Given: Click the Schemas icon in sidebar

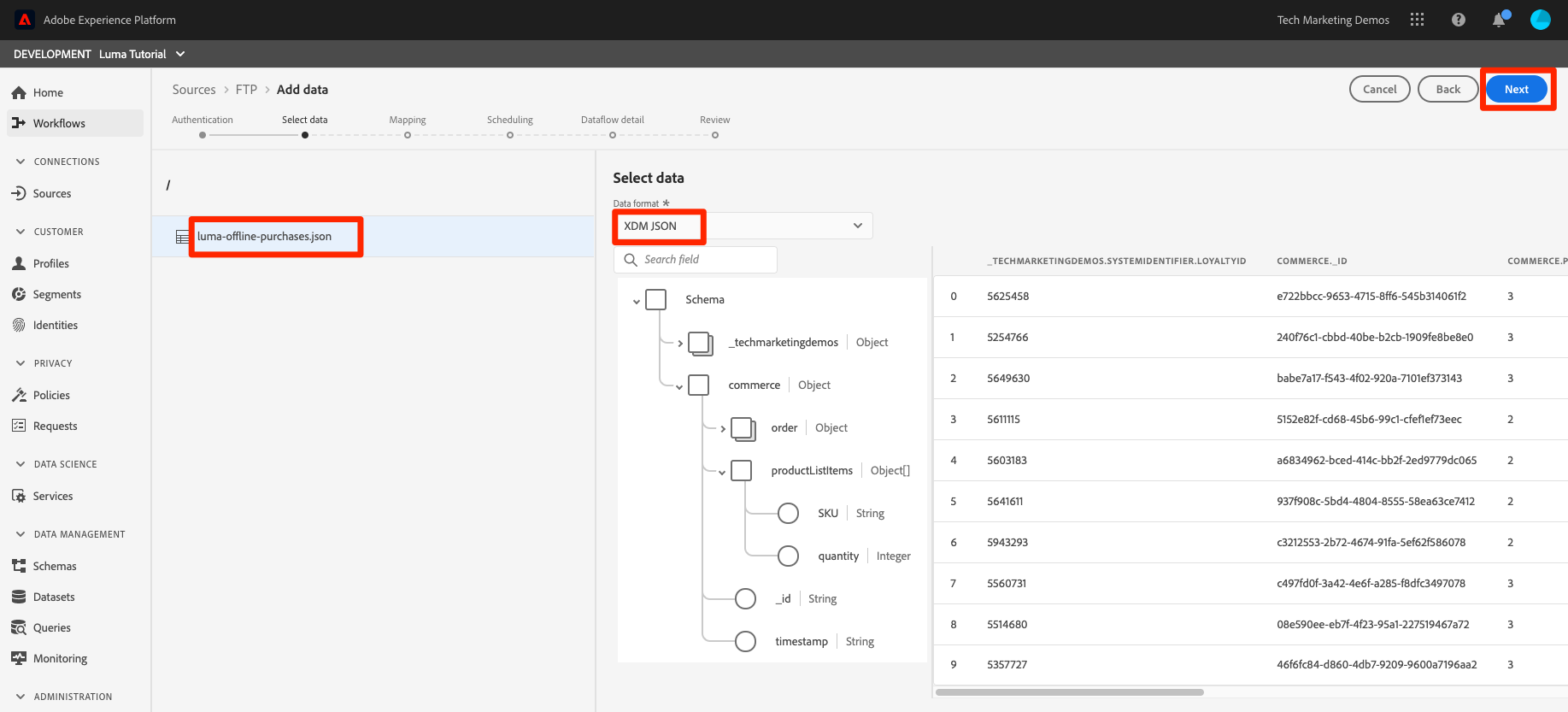Looking at the screenshot, I should [19, 566].
